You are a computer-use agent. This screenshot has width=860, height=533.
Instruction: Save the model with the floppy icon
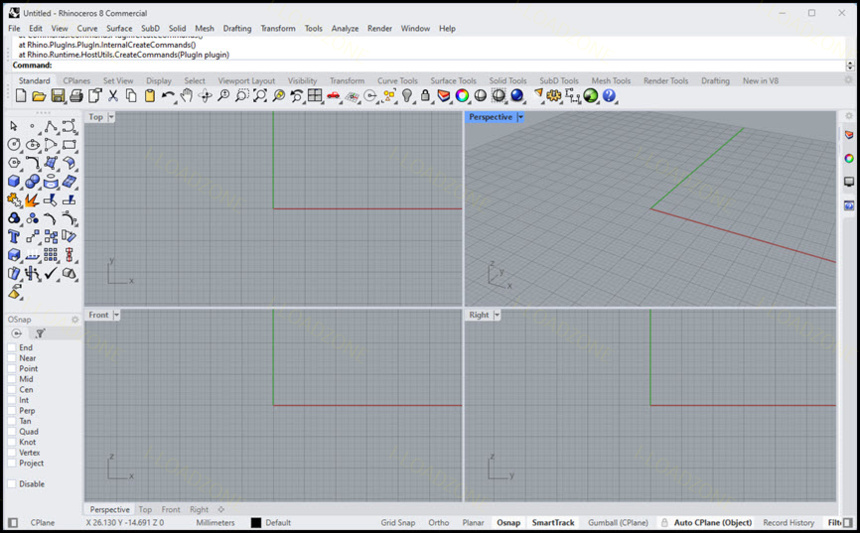(58, 96)
